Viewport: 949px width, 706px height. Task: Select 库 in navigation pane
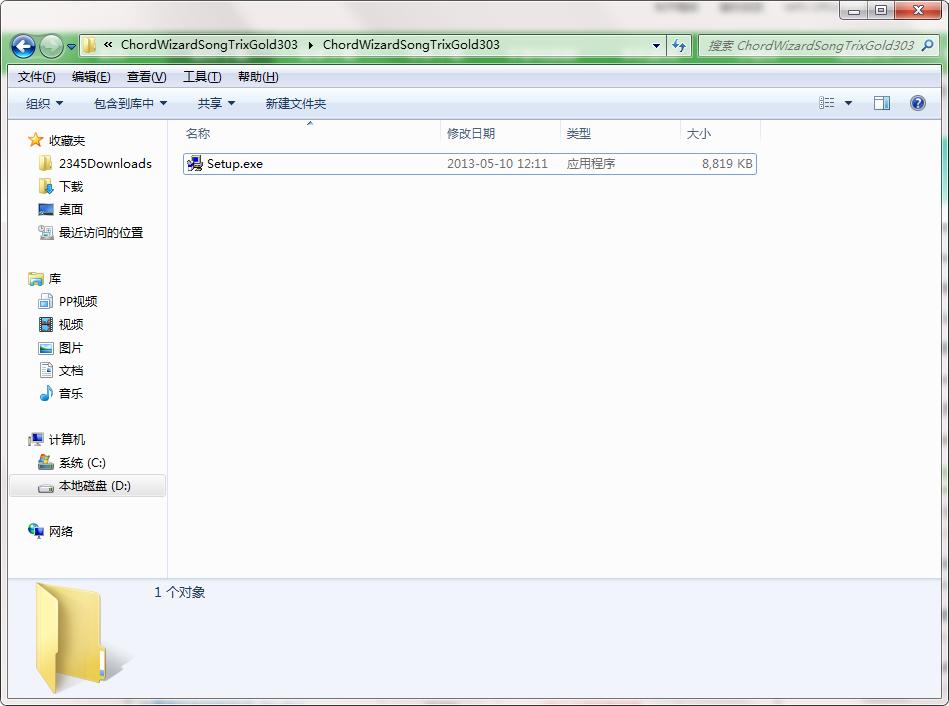(x=55, y=279)
